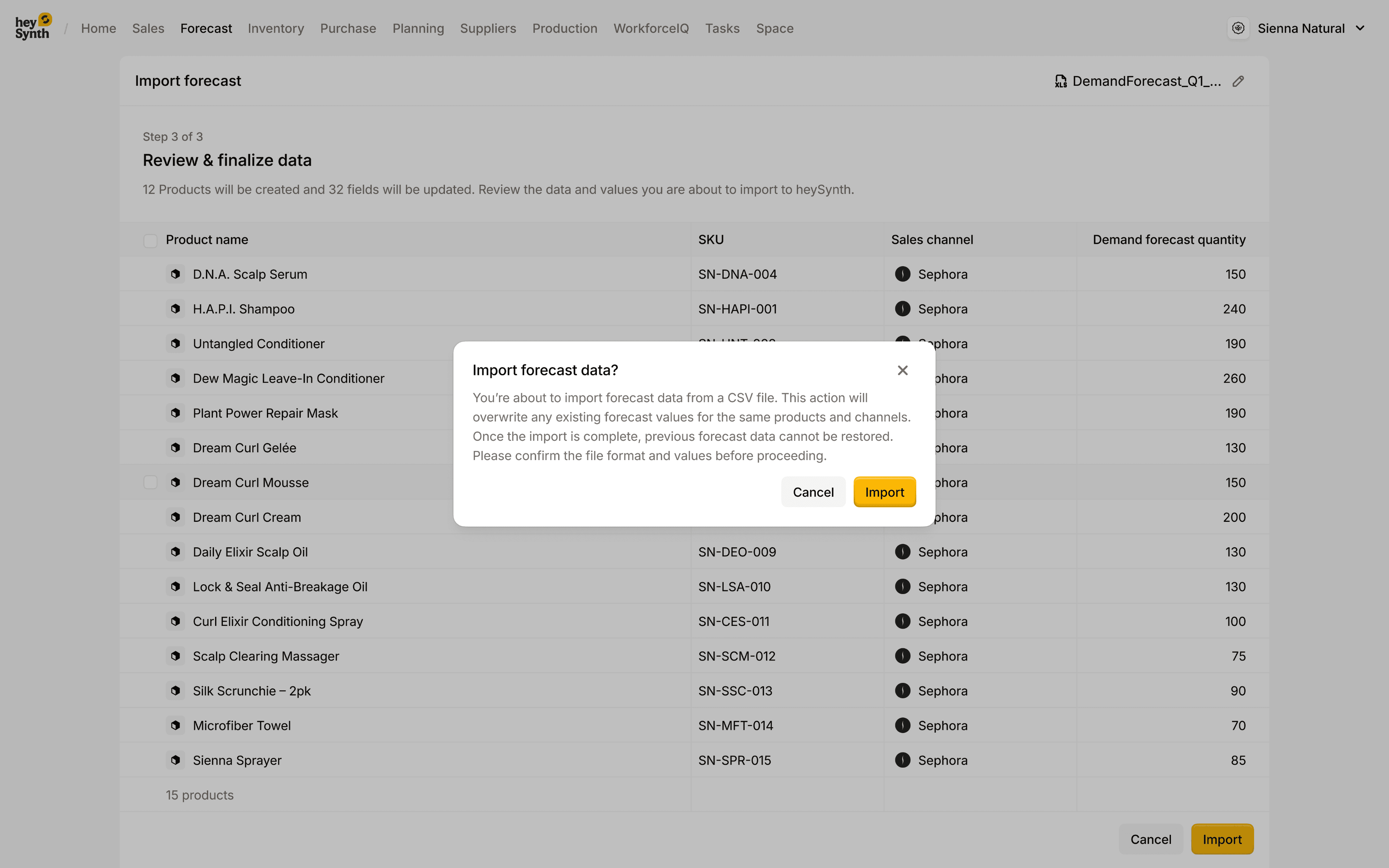
Task: Close the Import forecast data dialog
Action: (902, 370)
